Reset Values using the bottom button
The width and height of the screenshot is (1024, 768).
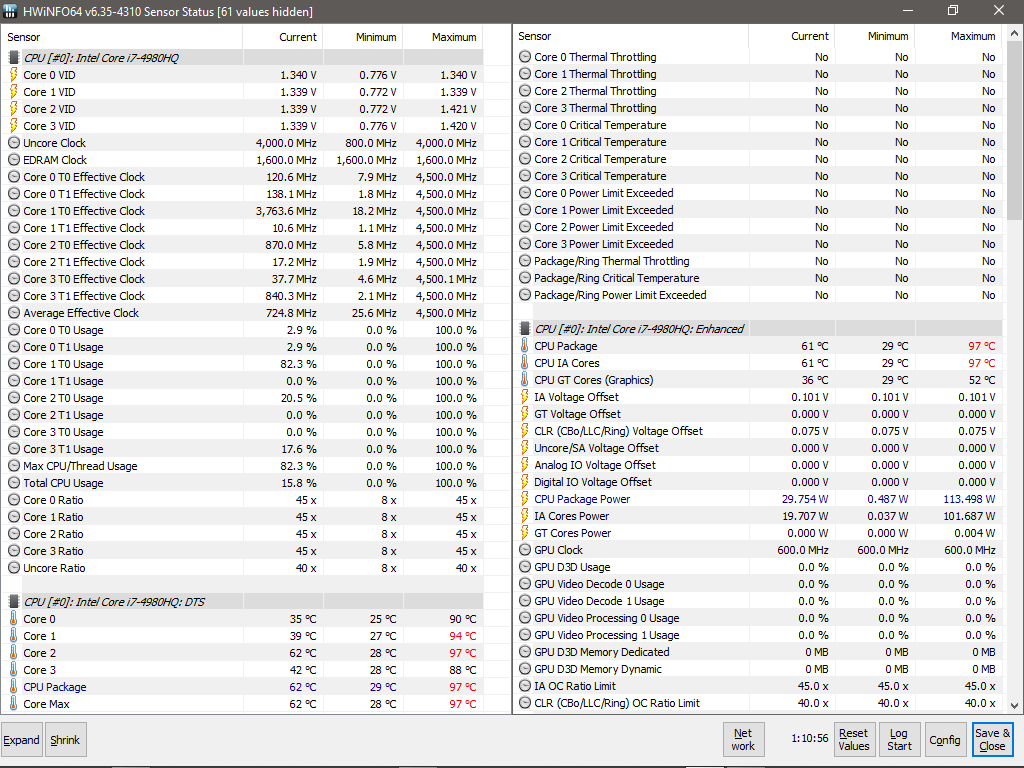click(x=853, y=740)
